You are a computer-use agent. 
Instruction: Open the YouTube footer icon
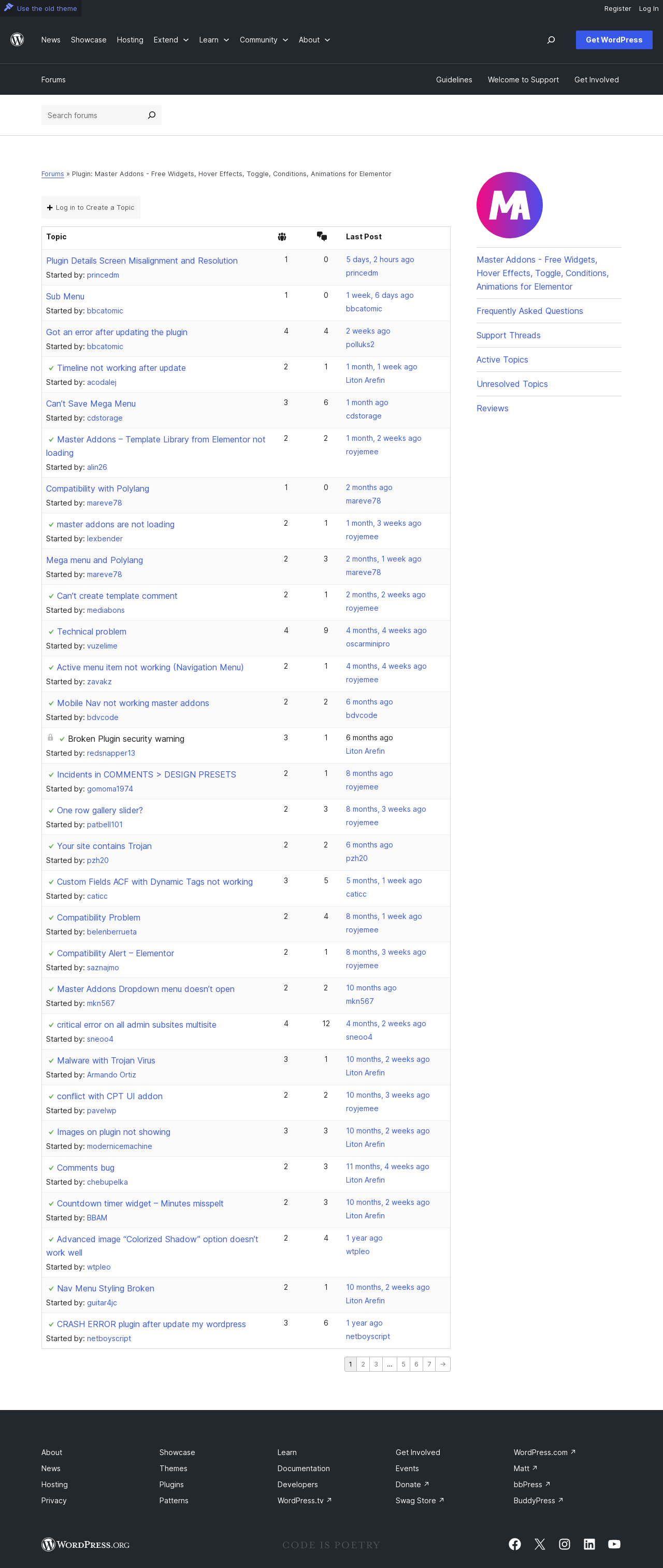tap(614, 1544)
